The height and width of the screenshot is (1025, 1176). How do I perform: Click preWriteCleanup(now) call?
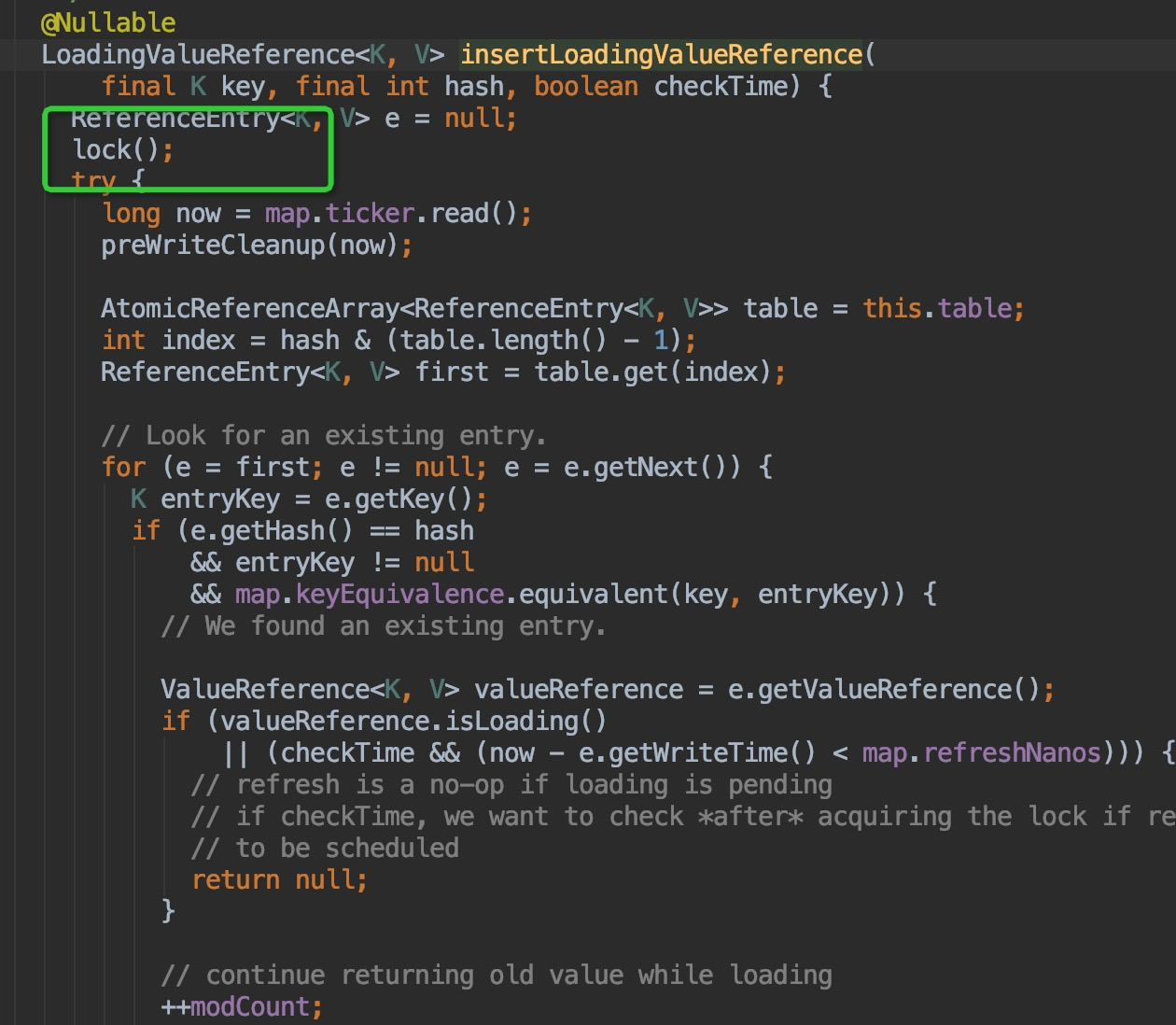(250, 245)
